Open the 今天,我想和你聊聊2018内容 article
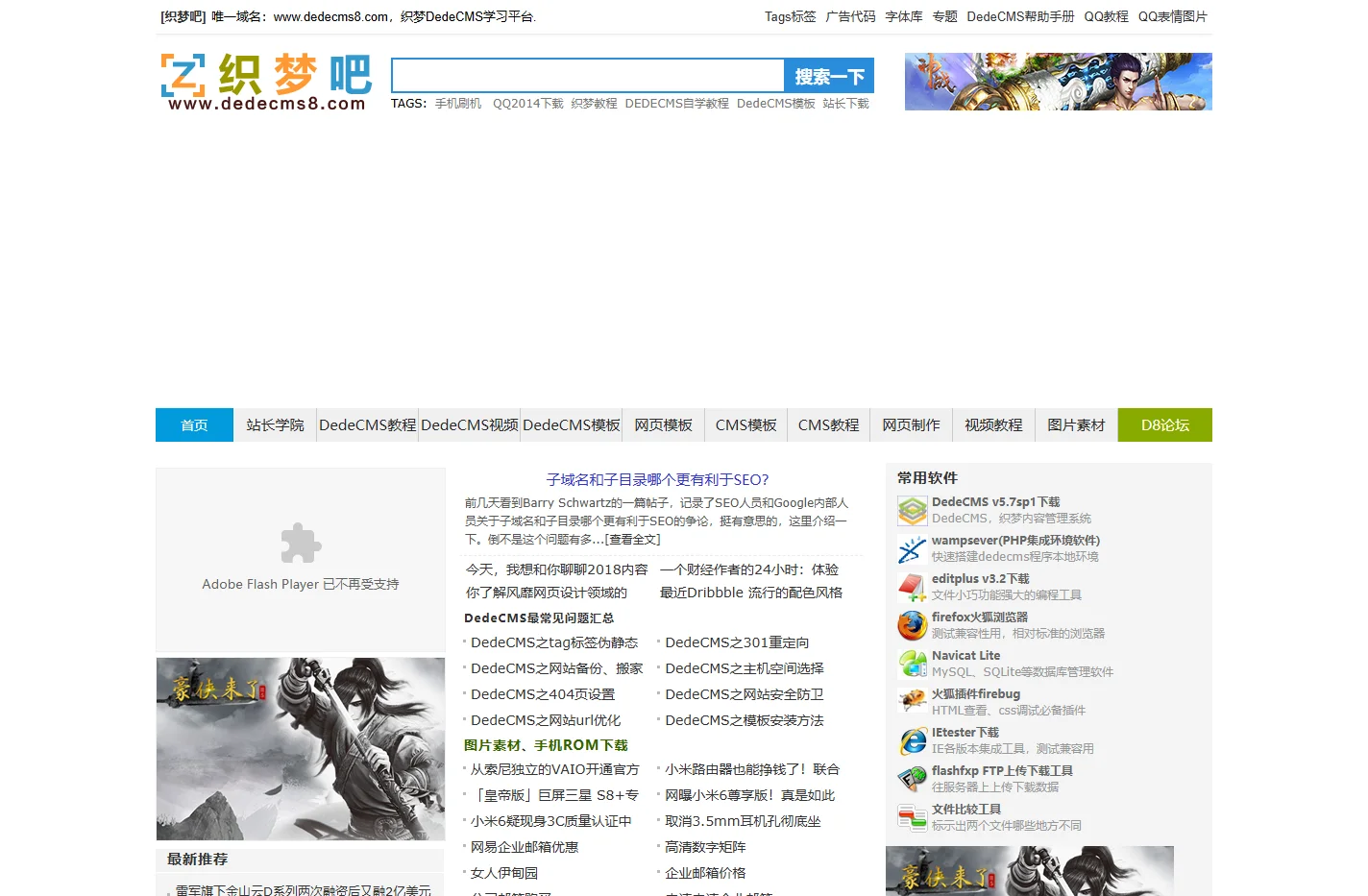This screenshot has height=896, width=1368. click(557, 569)
